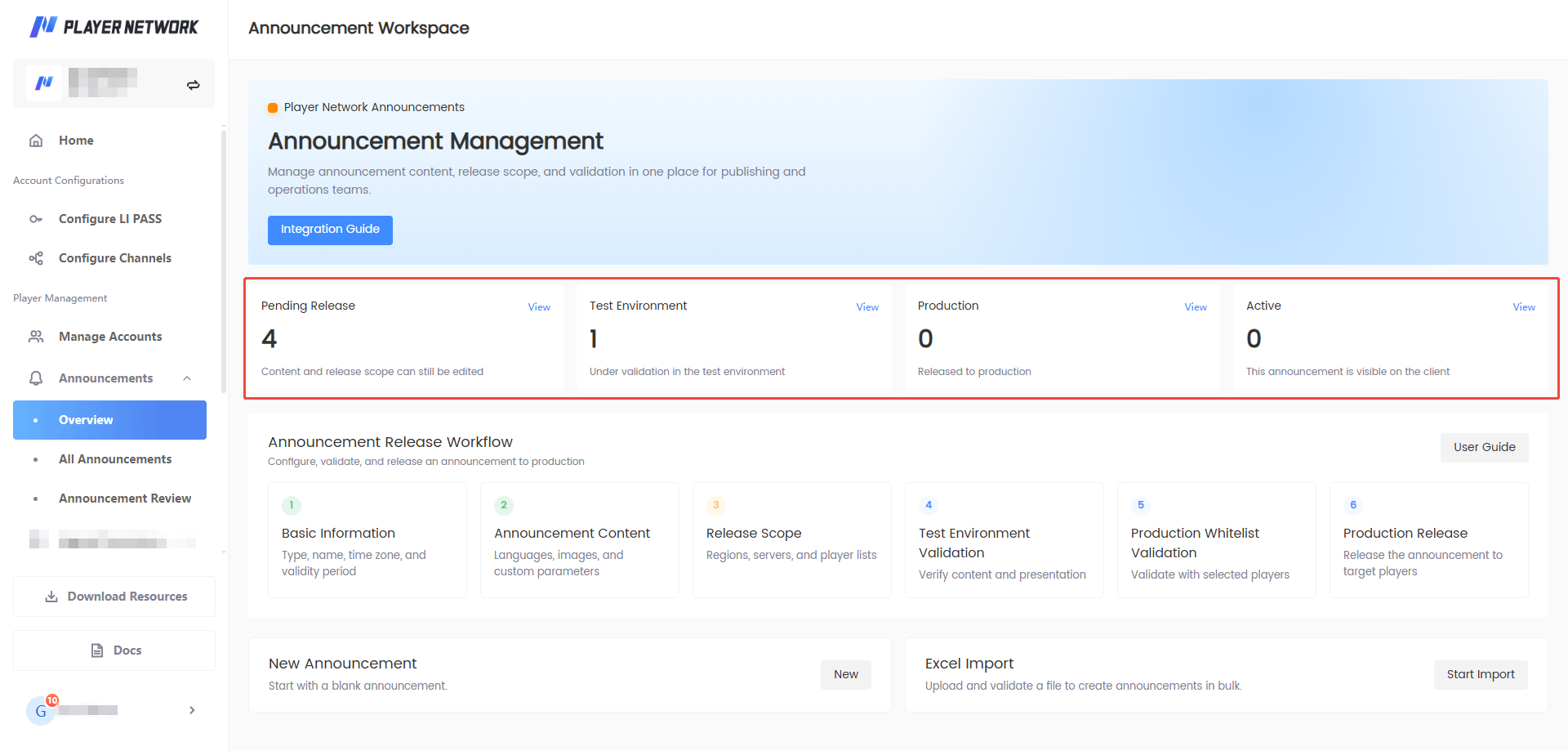Click the project tile logo icon

[44, 83]
